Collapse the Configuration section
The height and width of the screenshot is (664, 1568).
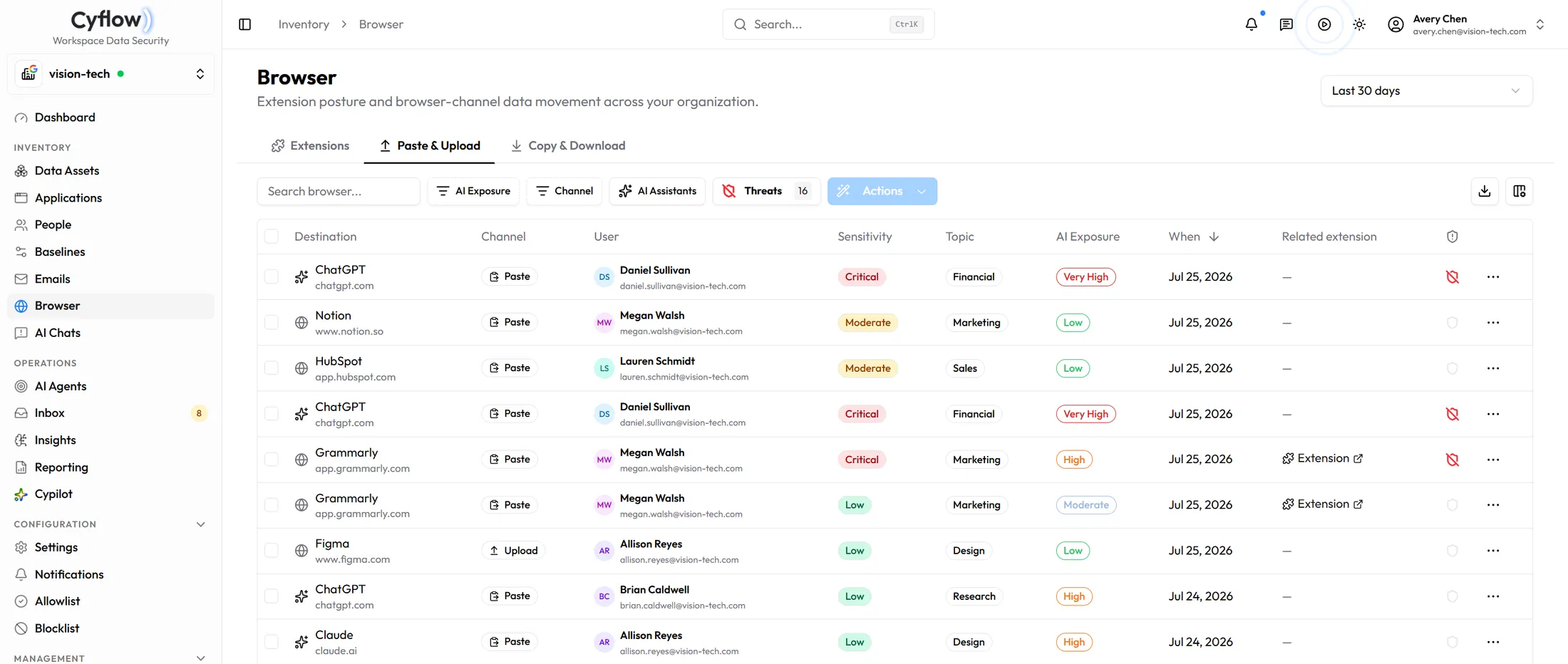click(x=200, y=524)
